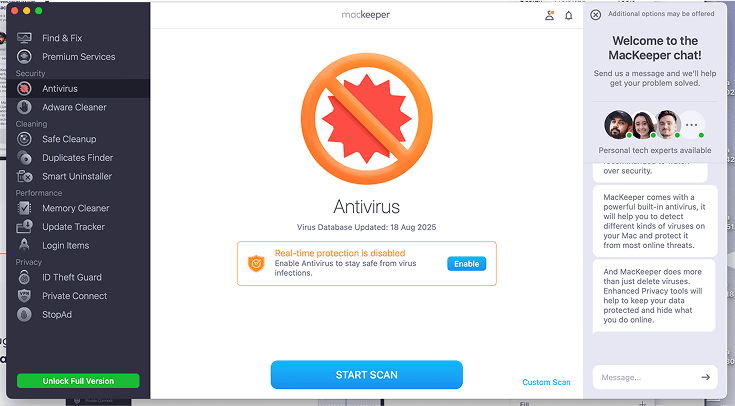Click the orange shield protection icon
The width and height of the screenshot is (735, 406).
256,263
